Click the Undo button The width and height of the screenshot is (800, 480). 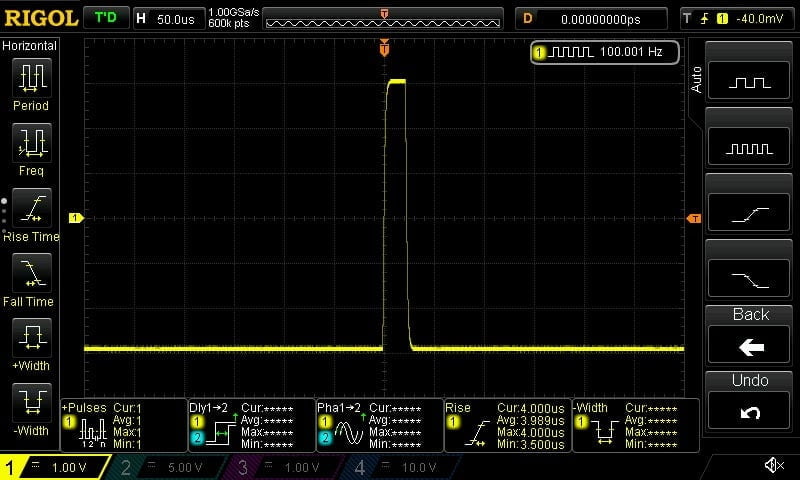tap(749, 411)
